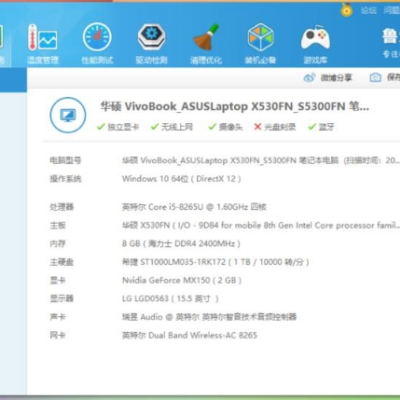
Task: Open the 游戏库 gamepad icon
Action: tap(315, 43)
